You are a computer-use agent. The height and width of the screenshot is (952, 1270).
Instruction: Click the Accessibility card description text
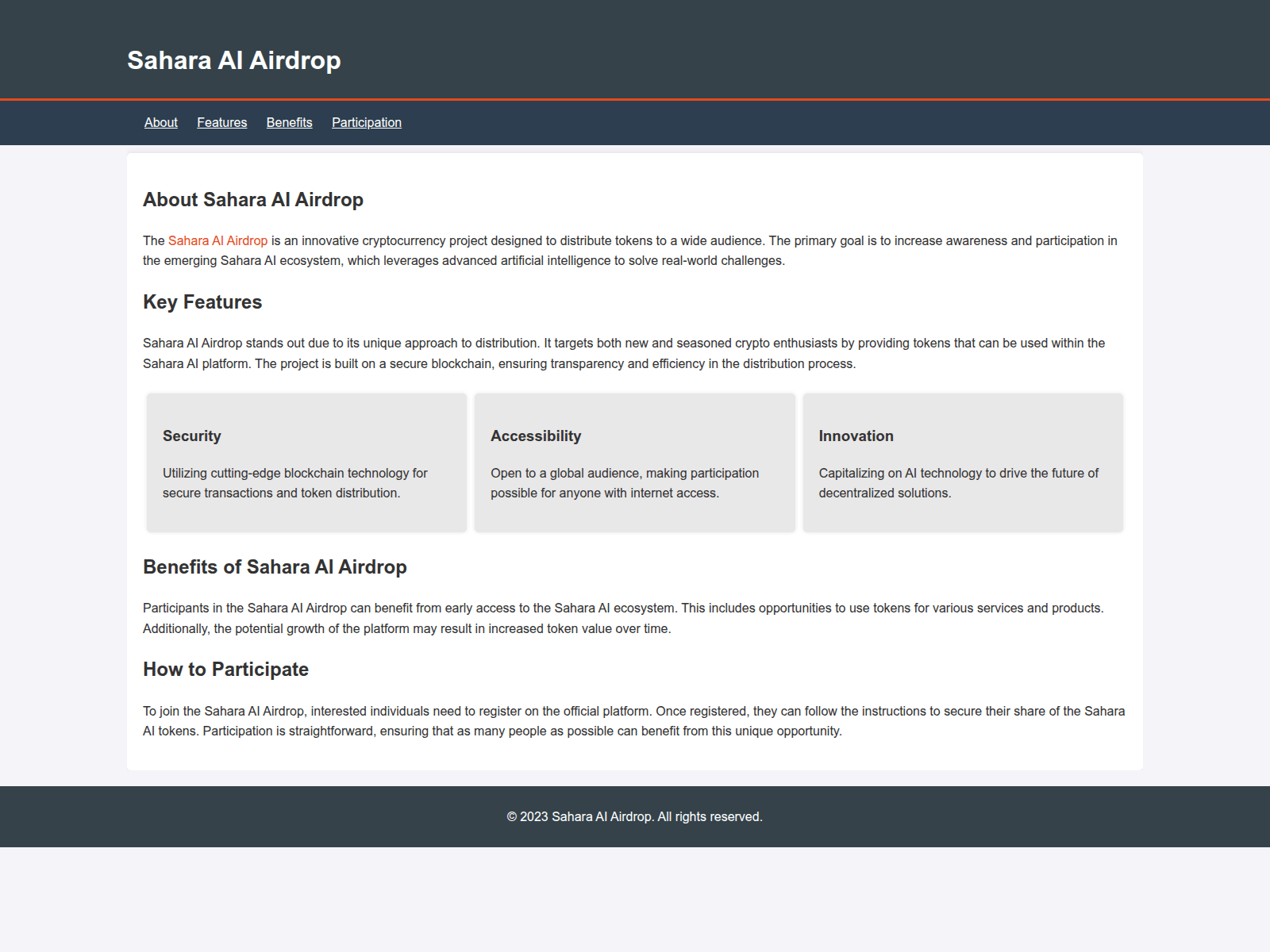pyautogui.click(x=624, y=482)
